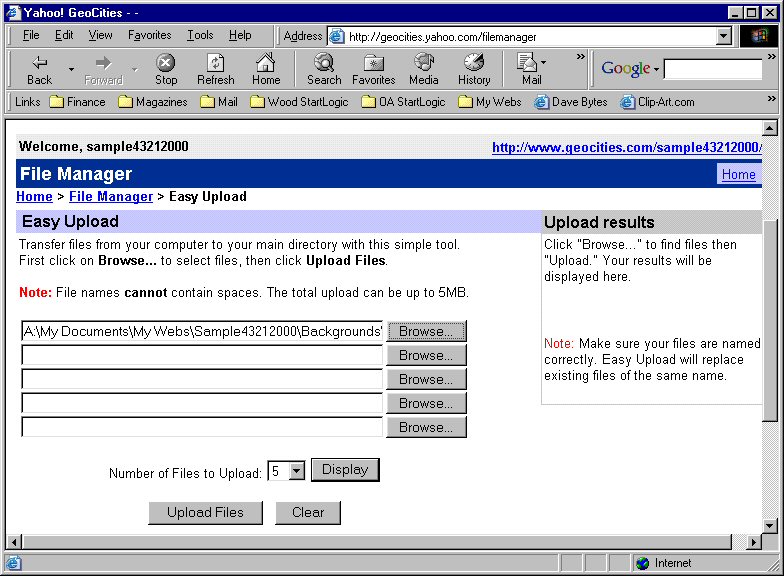The image size is (784, 576).
Task: Click the first Browse... button
Action: point(426,331)
